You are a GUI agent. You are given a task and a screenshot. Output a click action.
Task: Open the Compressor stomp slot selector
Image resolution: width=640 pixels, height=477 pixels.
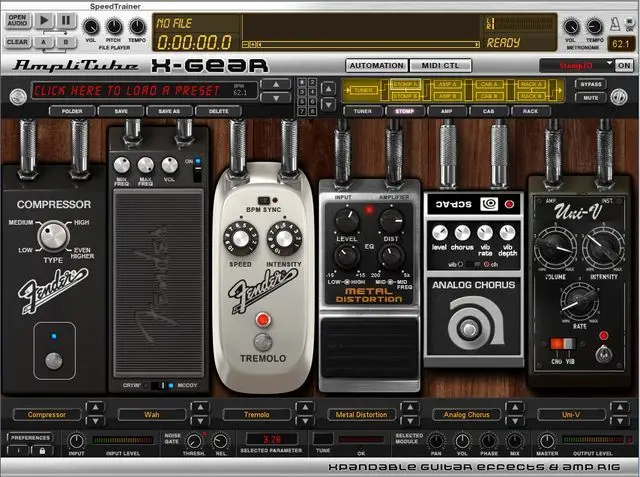tap(47, 415)
